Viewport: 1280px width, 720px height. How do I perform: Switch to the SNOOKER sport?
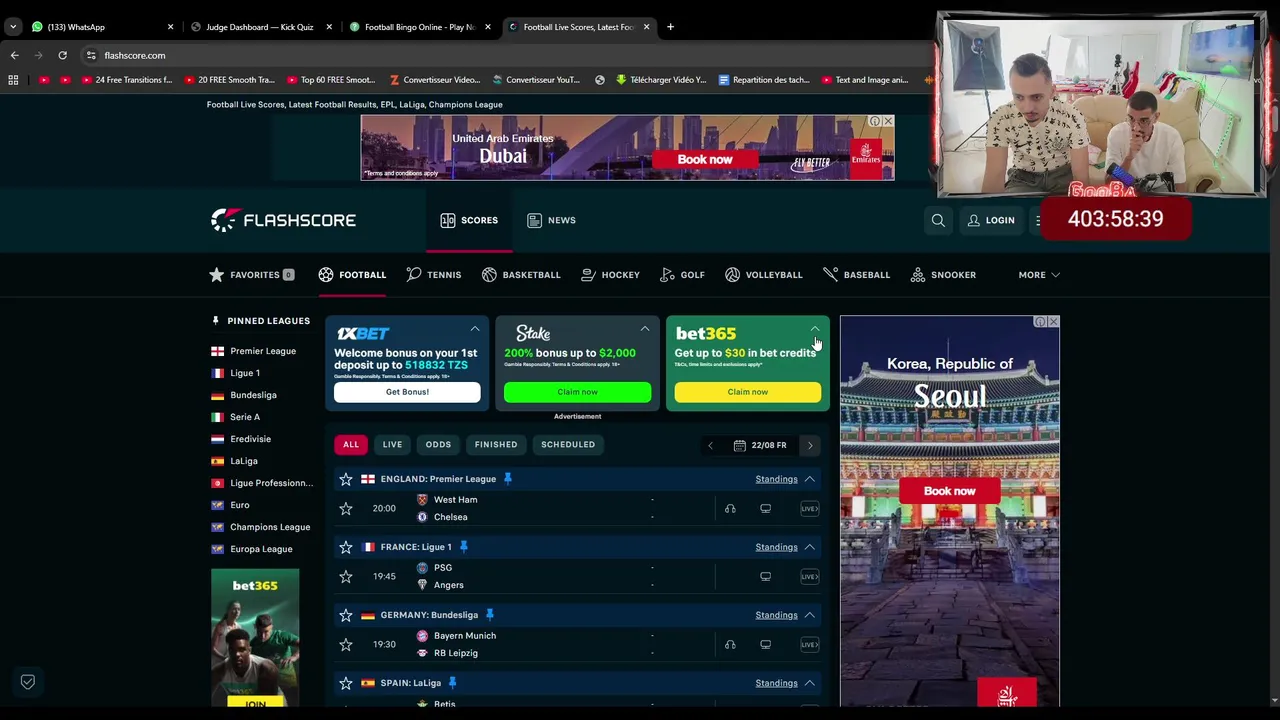[943, 275]
